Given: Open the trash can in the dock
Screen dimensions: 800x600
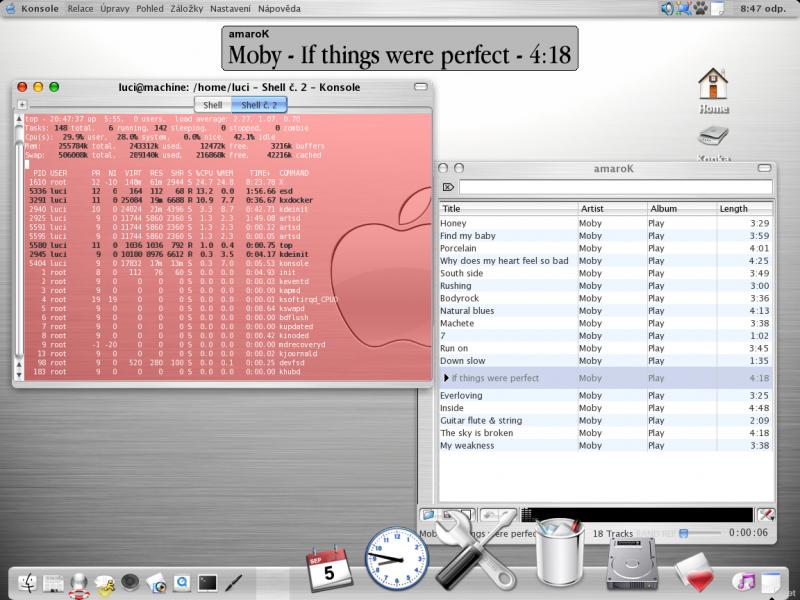Looking at the screenshot, I should tap(560, 551).
